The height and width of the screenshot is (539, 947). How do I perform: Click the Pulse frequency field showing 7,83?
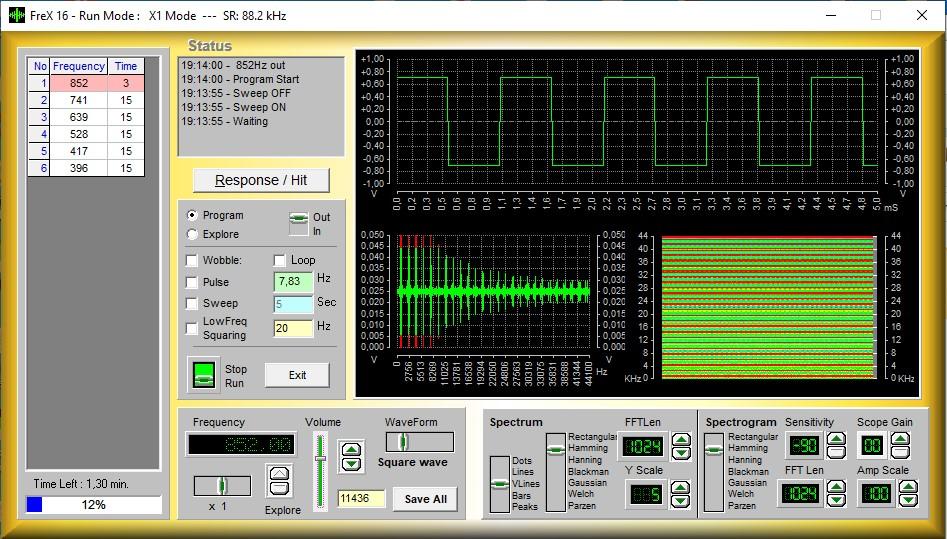[x=291, y=282]
